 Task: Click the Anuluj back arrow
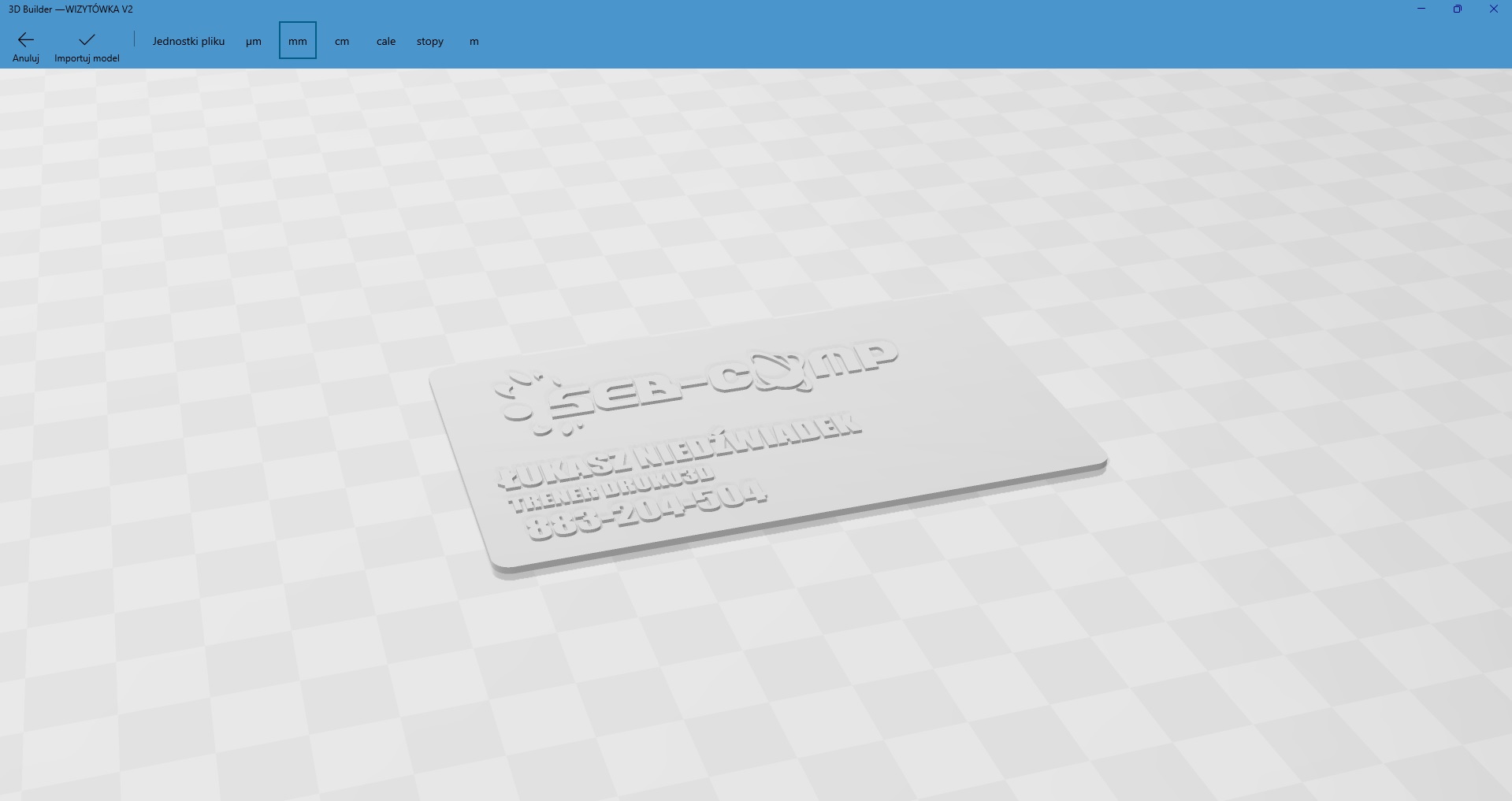[26, 46]
